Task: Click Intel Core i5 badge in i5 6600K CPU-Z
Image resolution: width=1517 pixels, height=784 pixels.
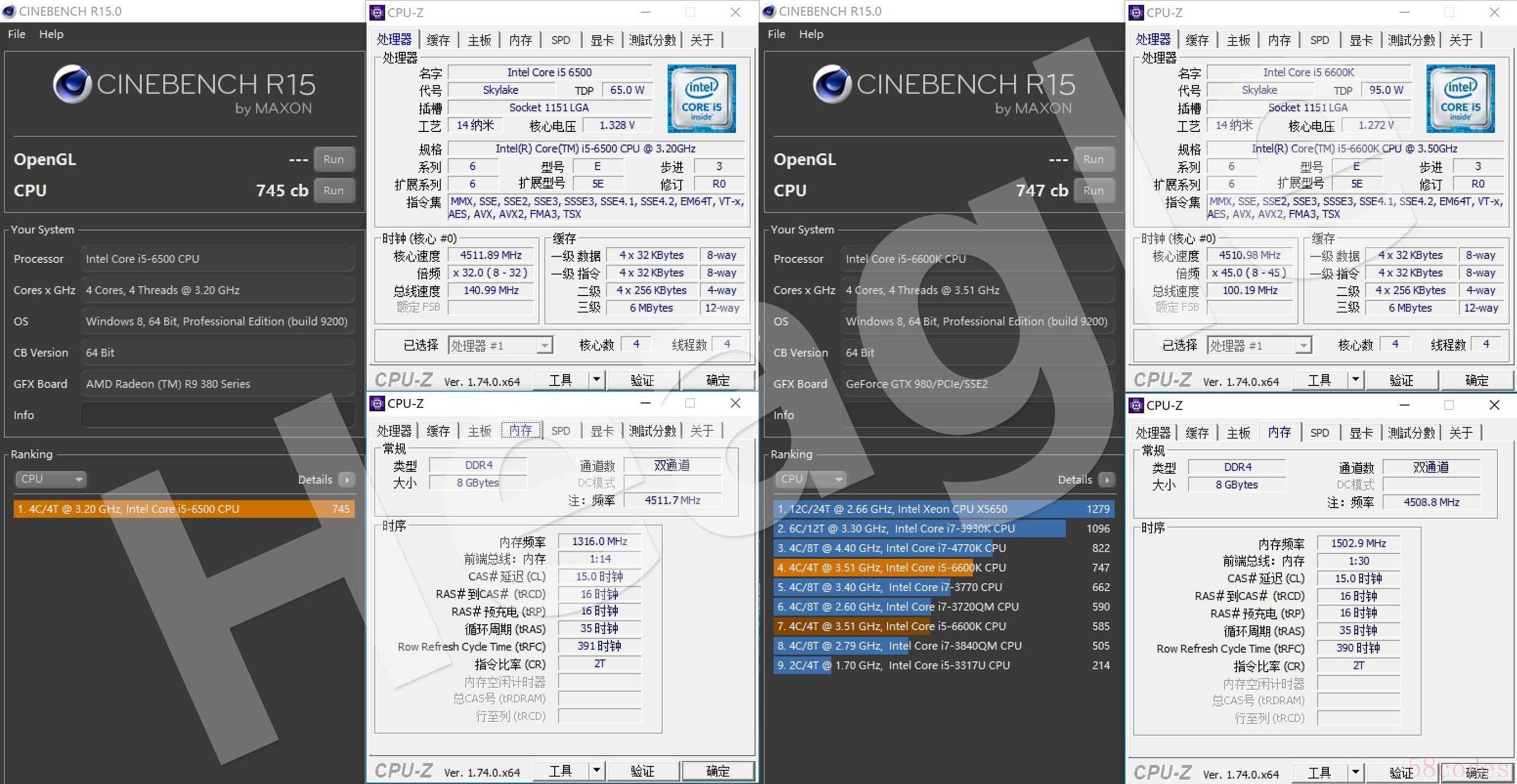Action: coord(1460,98)
